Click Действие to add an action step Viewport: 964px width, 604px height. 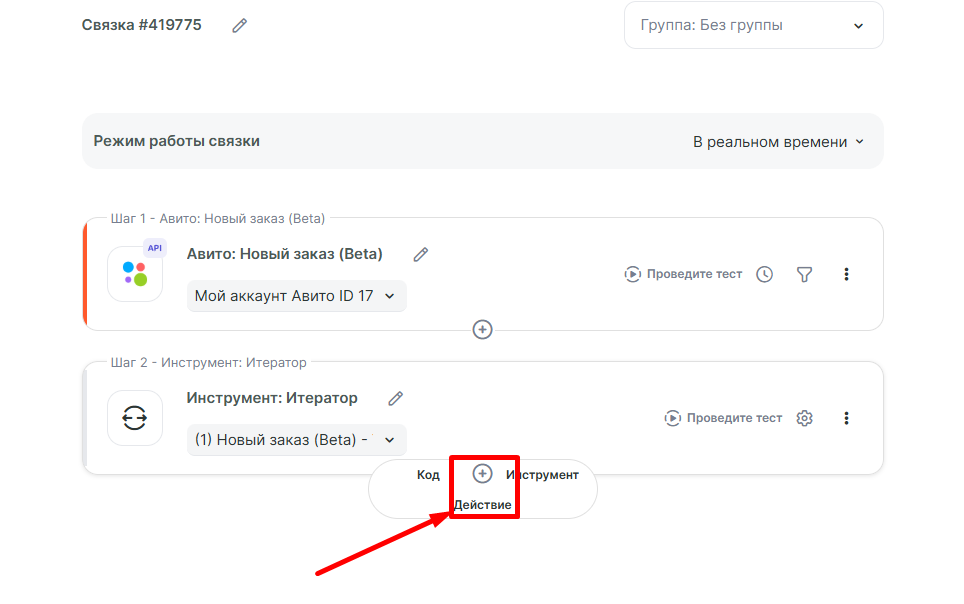pos(482,505)
